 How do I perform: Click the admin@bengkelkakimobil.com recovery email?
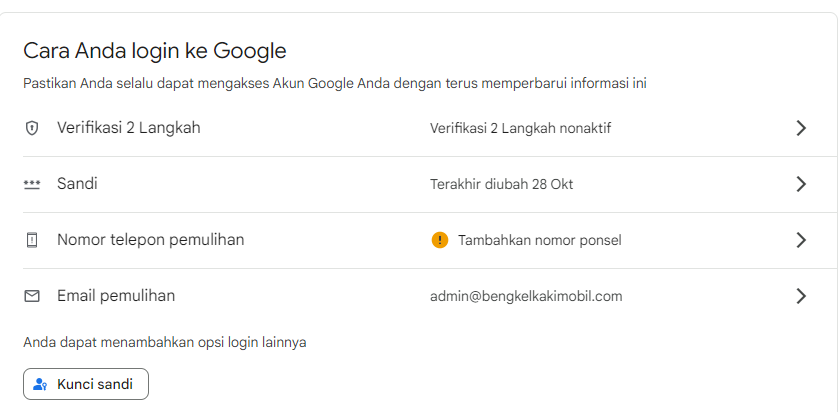[x=526, y=297]
